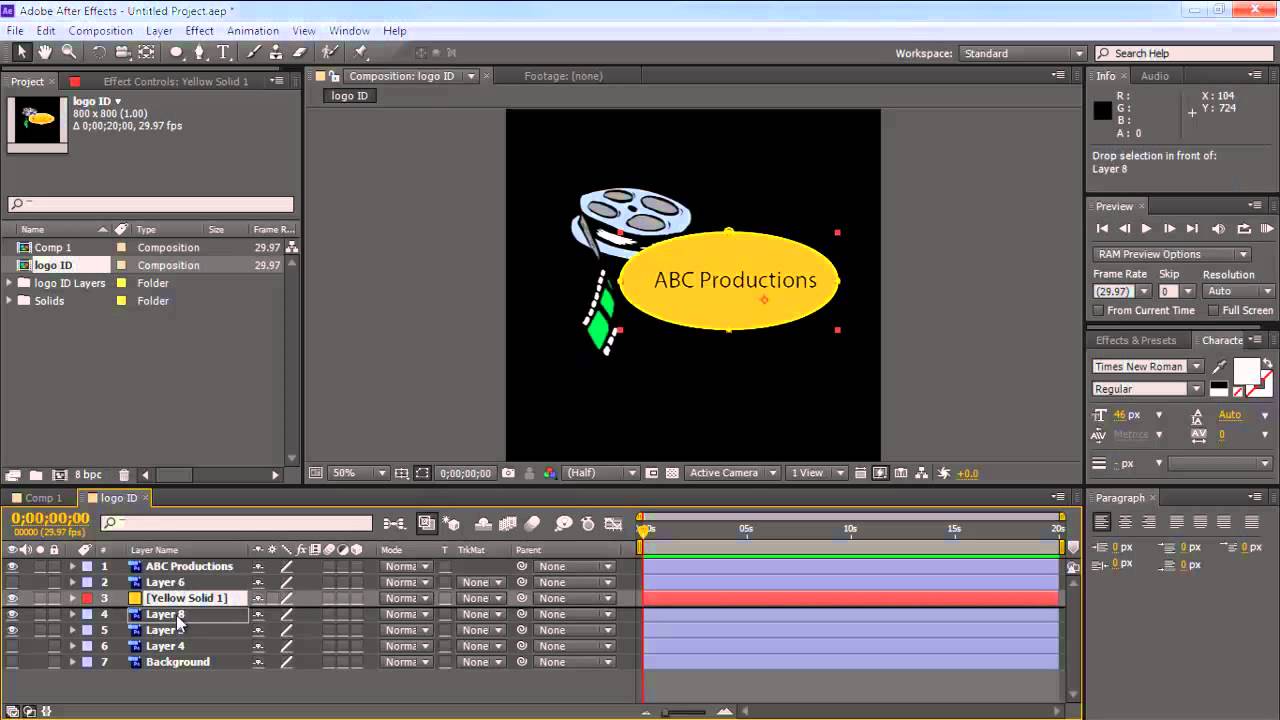Click the snapshot camera icon in viewer
This screenshot has width=1280, height=720.
click(x=509, y=473)
